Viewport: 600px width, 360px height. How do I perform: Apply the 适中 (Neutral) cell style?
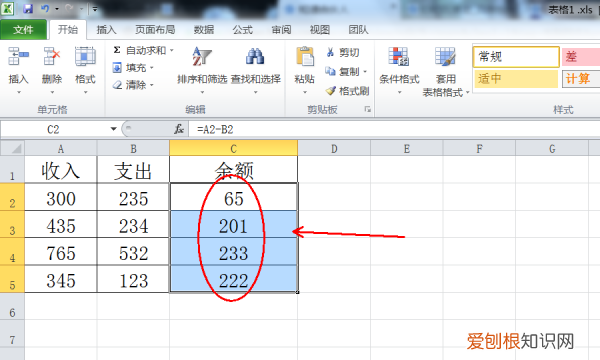pos(516,79)
